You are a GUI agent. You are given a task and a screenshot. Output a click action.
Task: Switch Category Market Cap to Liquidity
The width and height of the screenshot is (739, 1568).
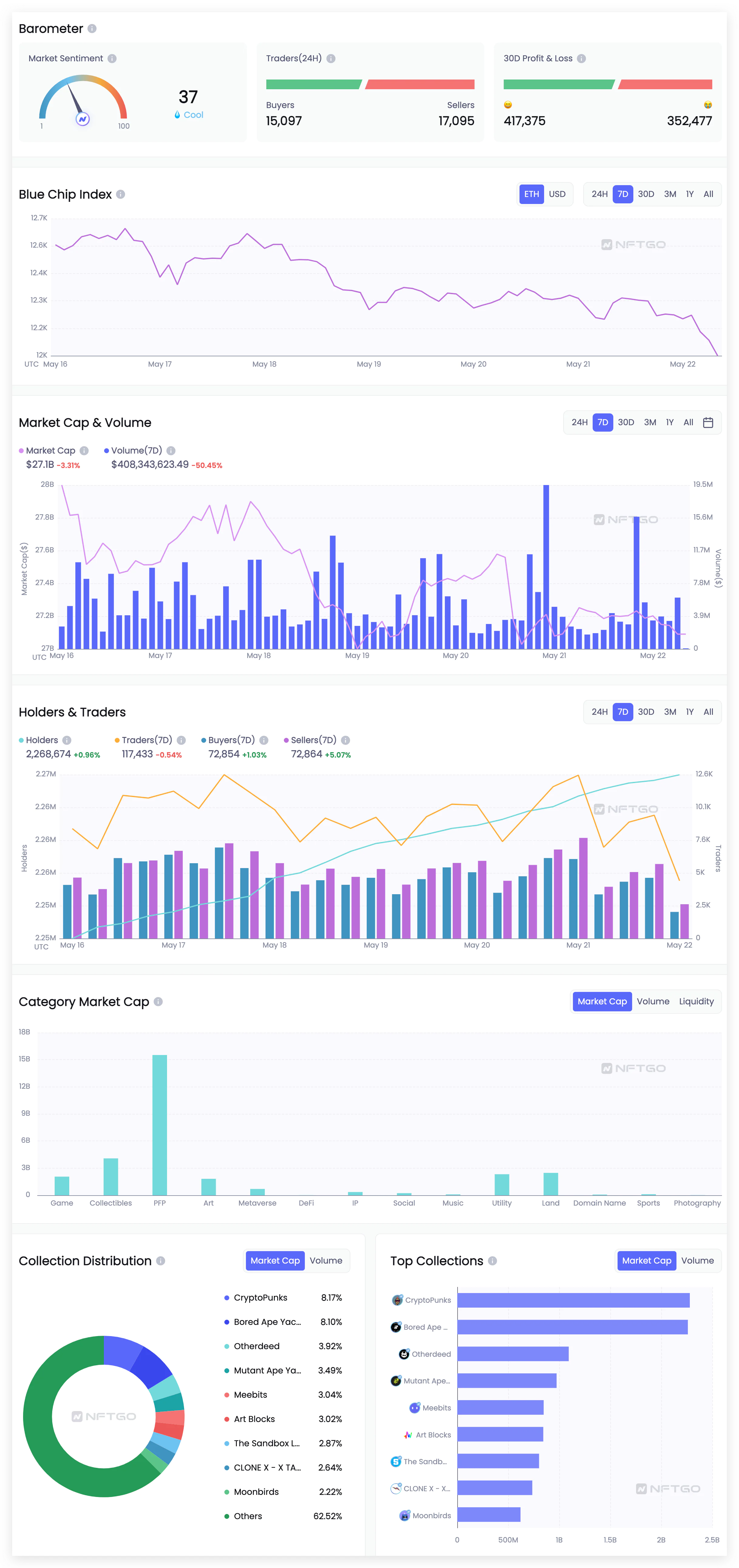coord(696,1001)
